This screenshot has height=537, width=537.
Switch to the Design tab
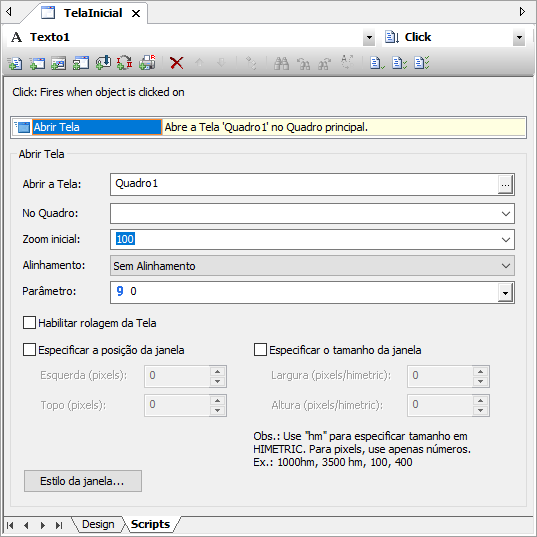tap(98, 524)
